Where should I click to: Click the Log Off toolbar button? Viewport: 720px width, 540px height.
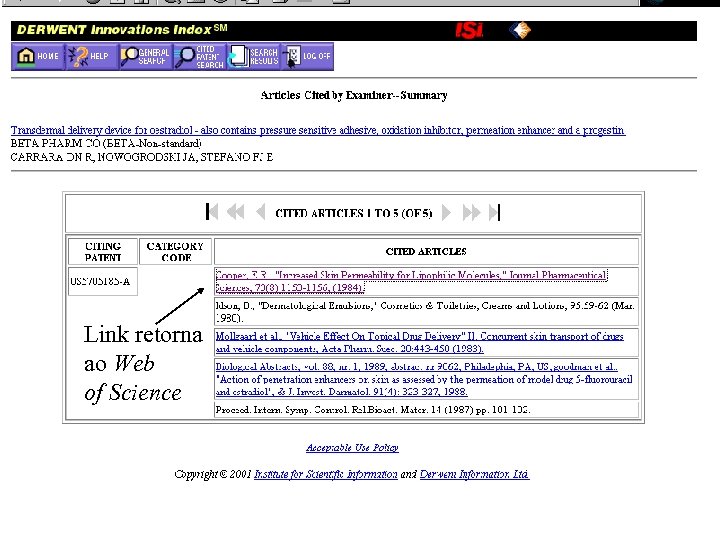point(307,56)
